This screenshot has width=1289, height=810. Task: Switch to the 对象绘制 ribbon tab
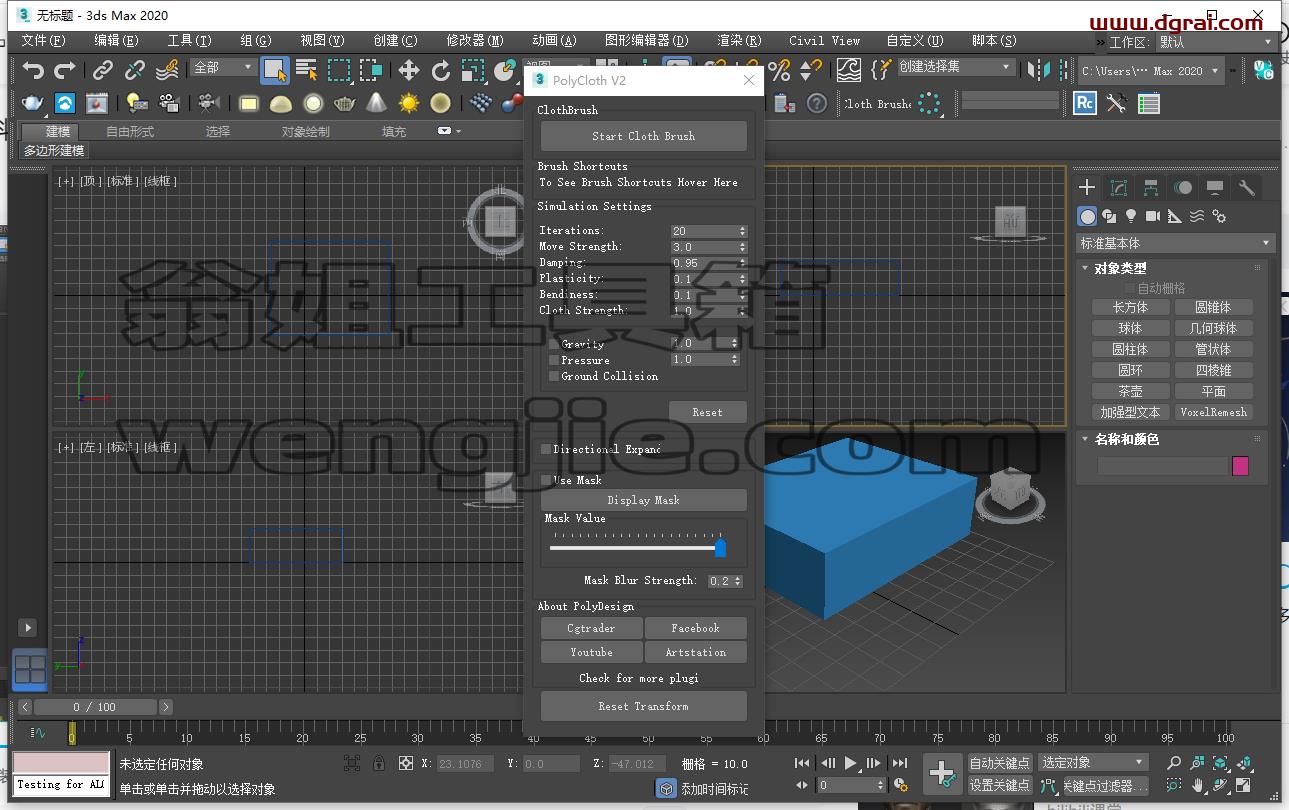[305, 132]
